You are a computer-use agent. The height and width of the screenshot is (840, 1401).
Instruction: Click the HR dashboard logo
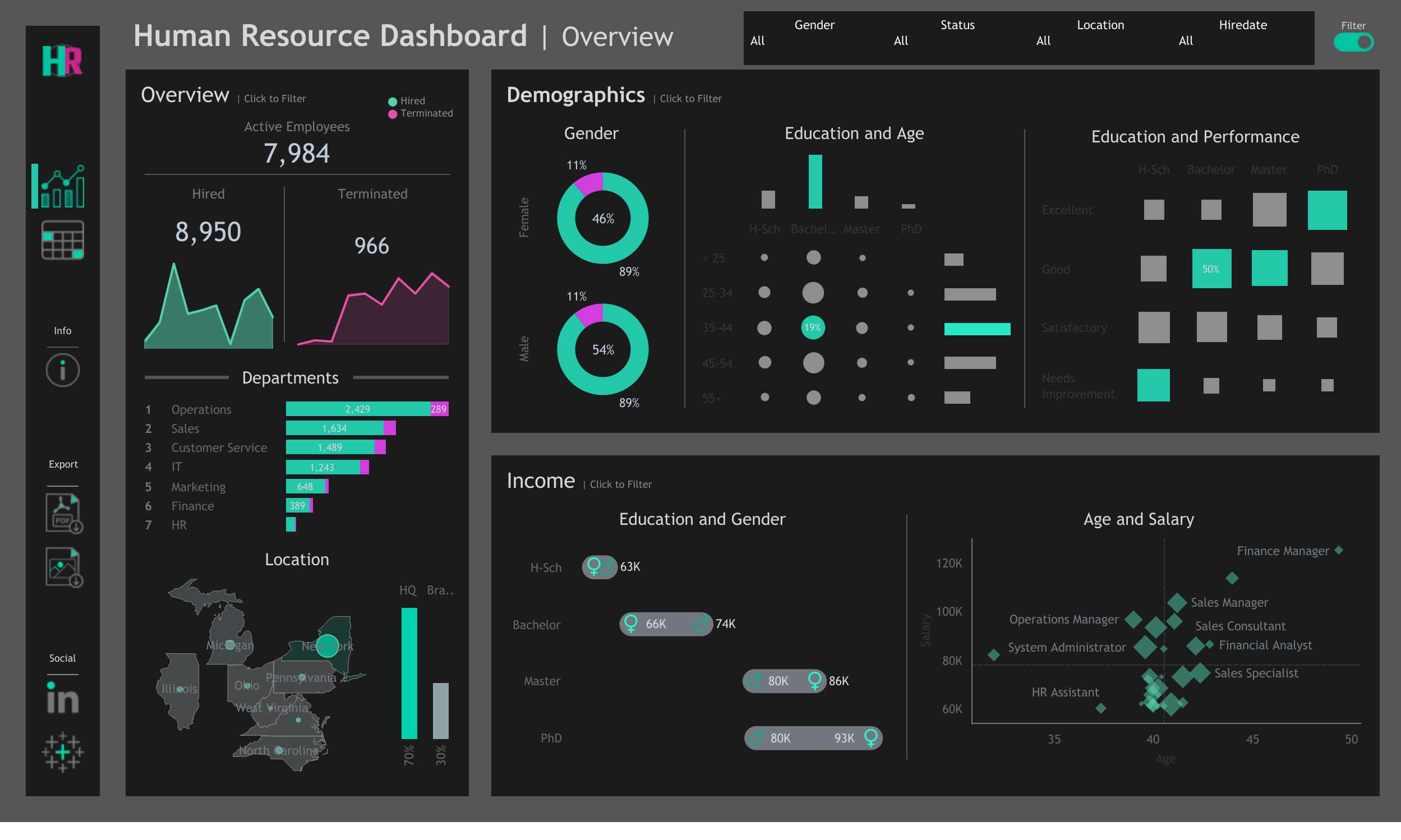62,59
